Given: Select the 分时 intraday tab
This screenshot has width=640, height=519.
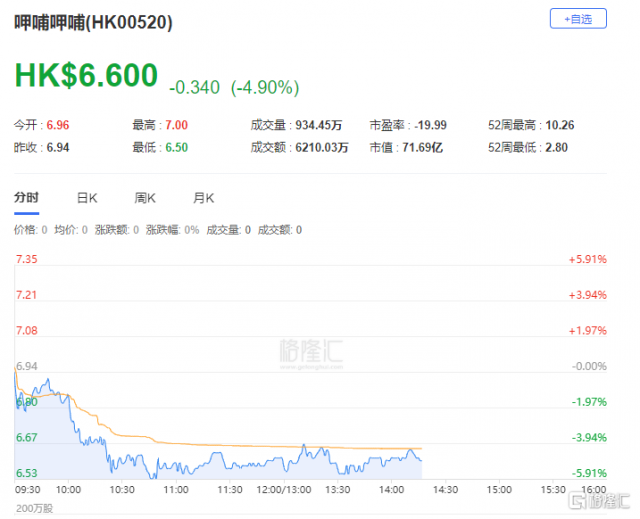Looking at the screenshot, I should click(27, 198).
